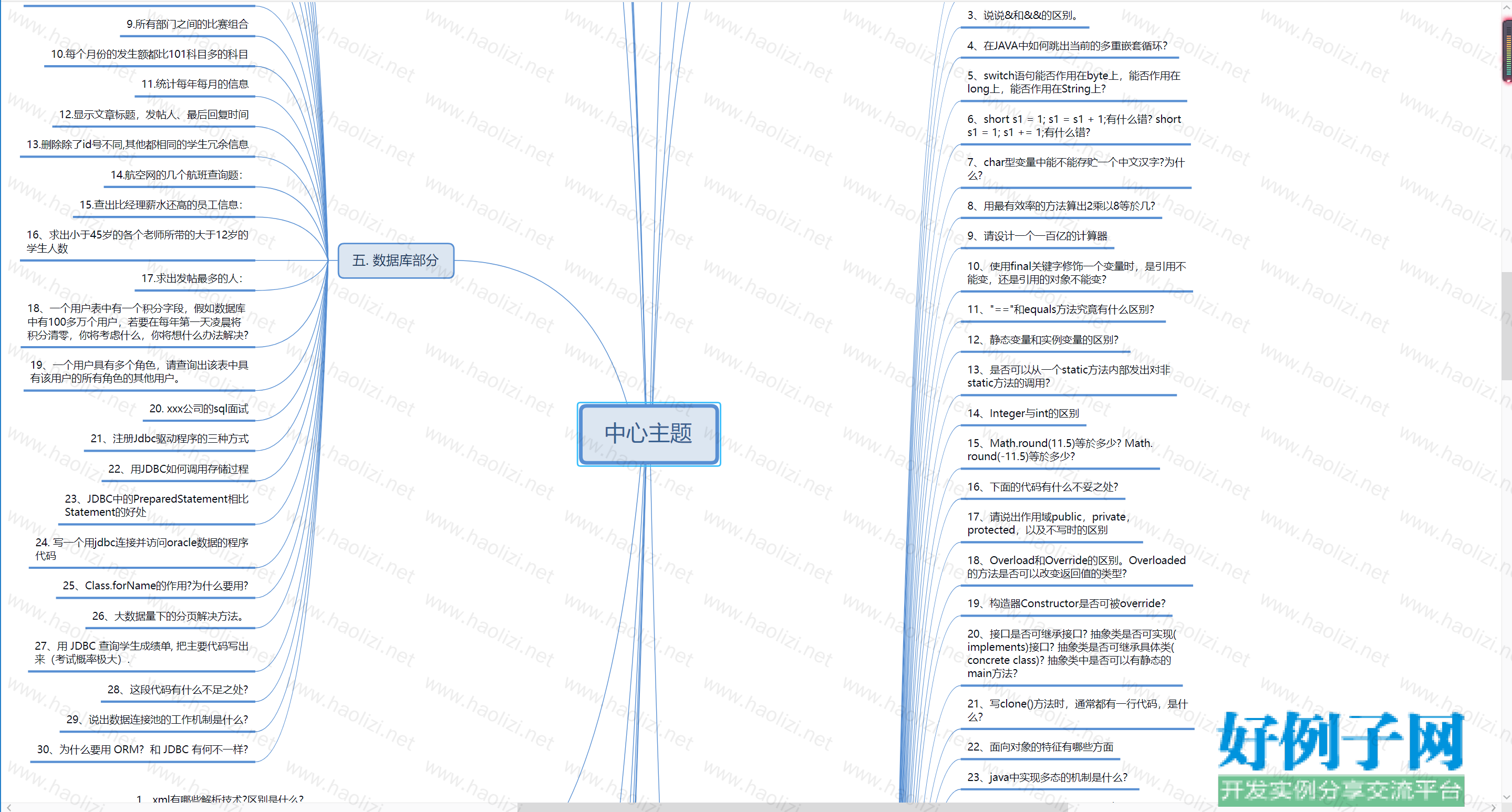Click the horizontal scrollbar thumb
Image resolution: width=1512 pixels, height=812 pixels.
click(792, 807)
